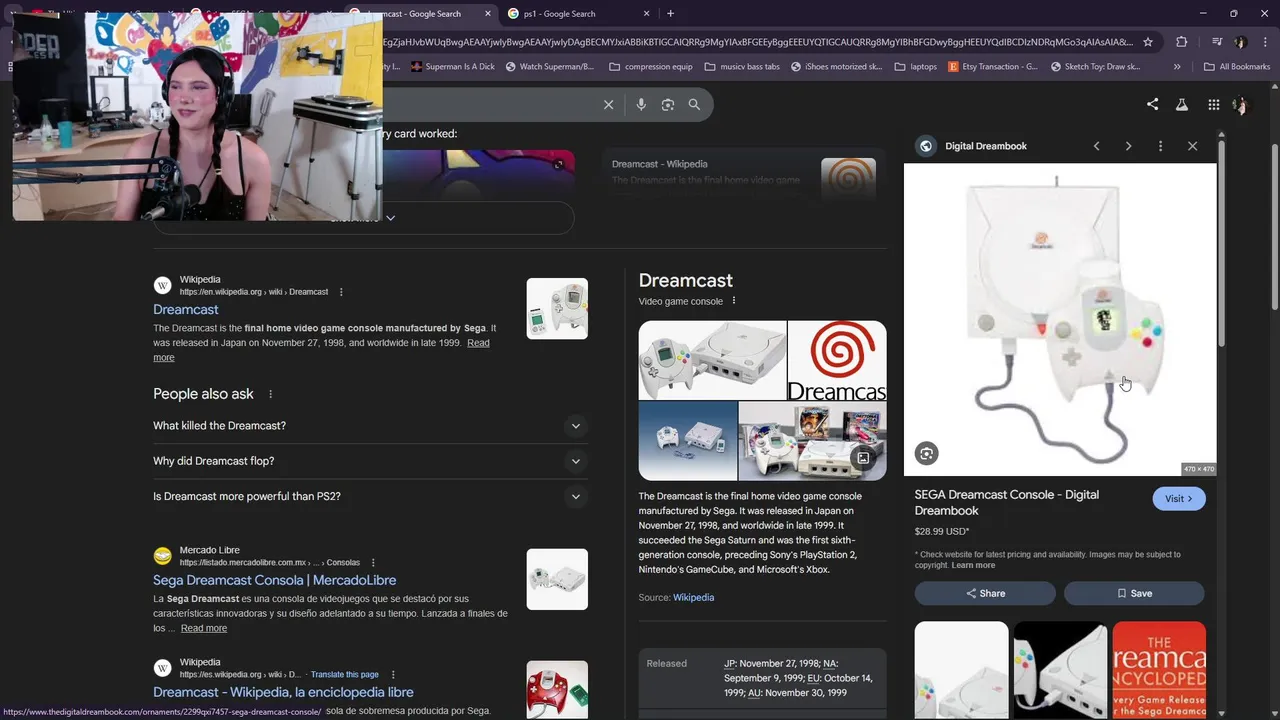Image resolution: width=1280 pixels, height=720 pixels.
Task: Click 'Translate this page' link
Action: (x=345, y=675)
